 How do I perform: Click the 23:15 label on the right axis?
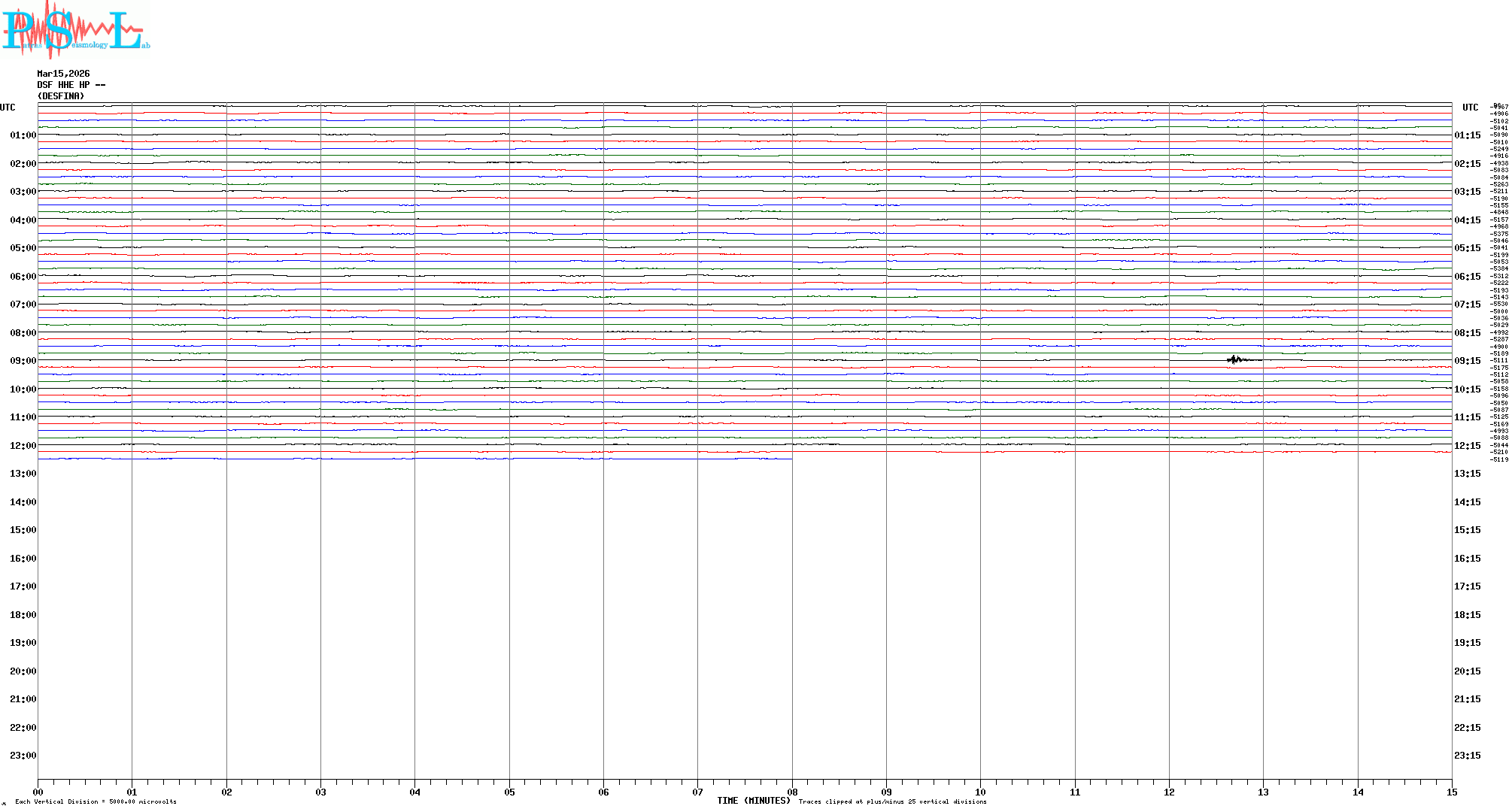(1467, 756)
